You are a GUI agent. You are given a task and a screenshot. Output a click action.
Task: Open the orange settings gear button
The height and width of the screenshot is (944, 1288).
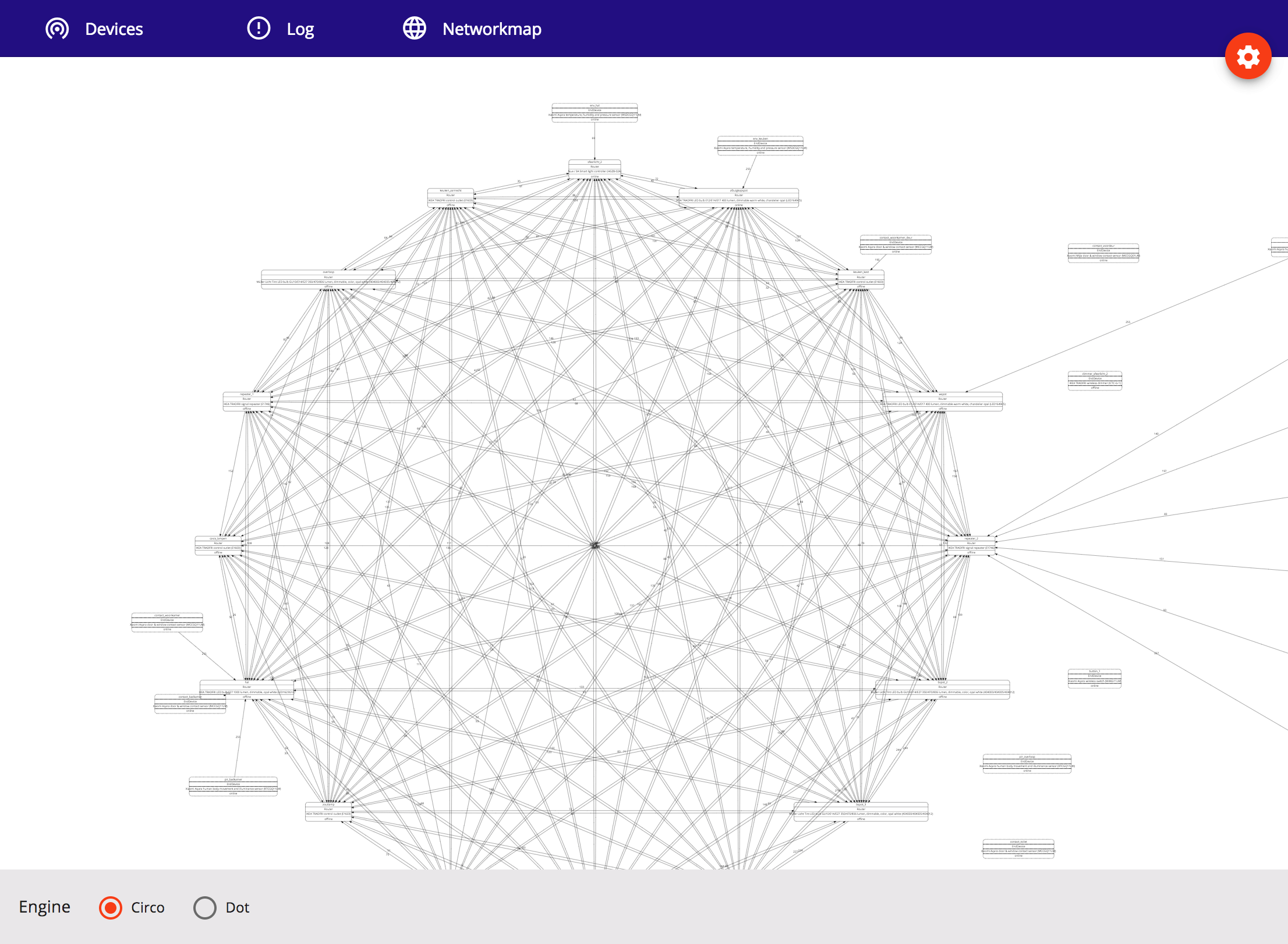1248,56
